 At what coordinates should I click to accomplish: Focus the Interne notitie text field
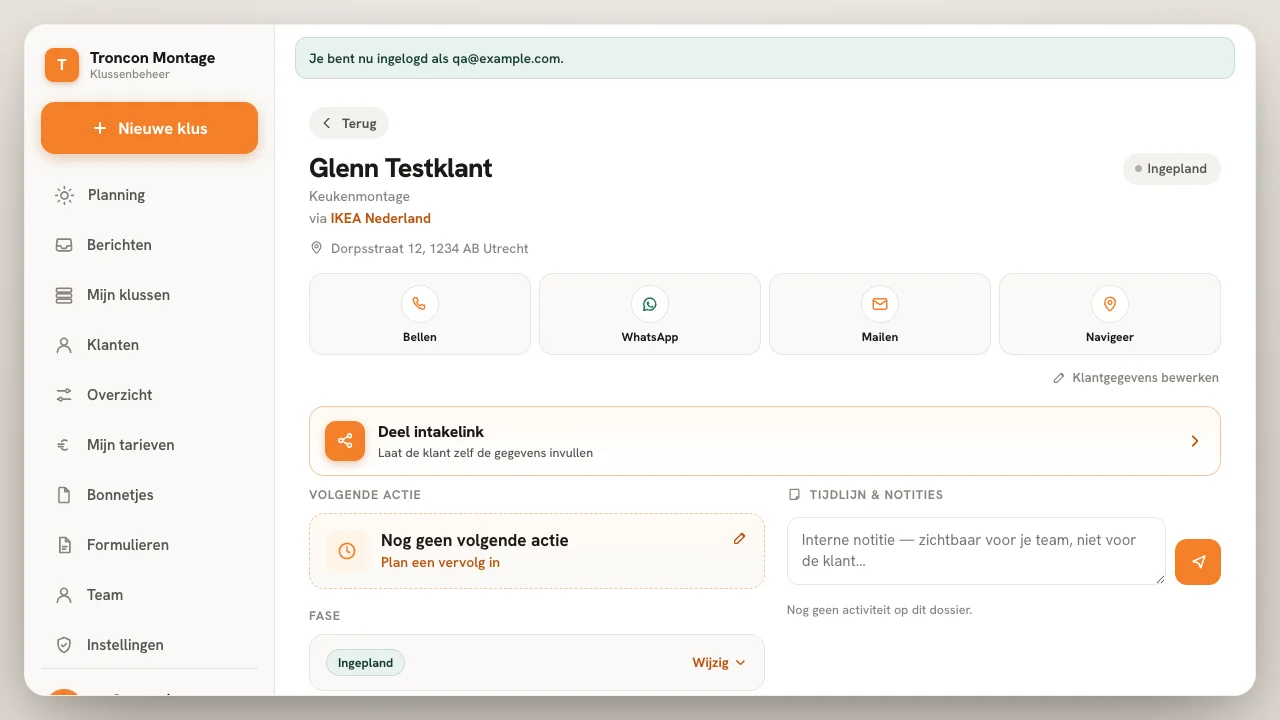click(976, 551)
